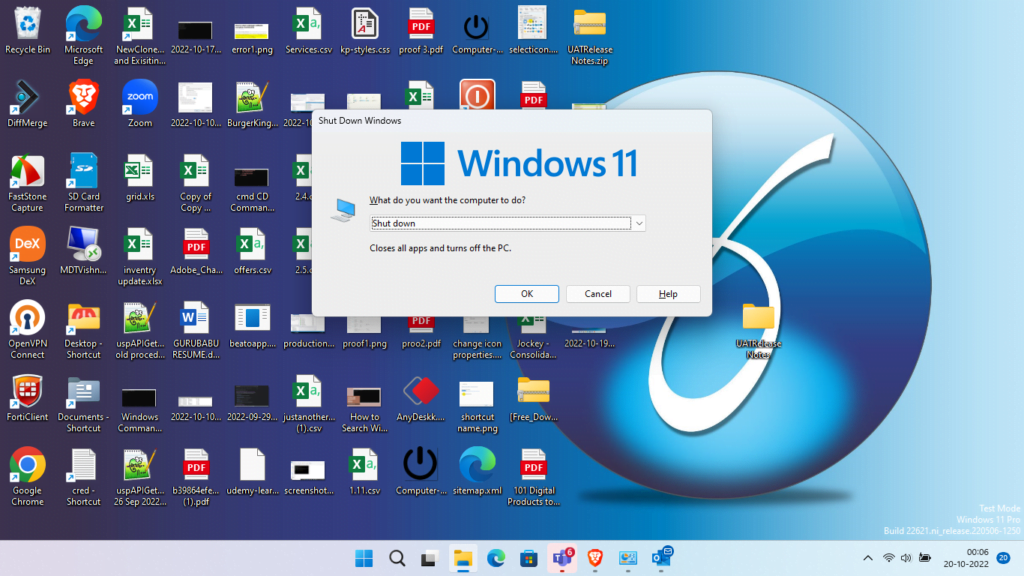1024x576 pixels.
Task: Select the udemy-lear... file icon
Action: 252,472
